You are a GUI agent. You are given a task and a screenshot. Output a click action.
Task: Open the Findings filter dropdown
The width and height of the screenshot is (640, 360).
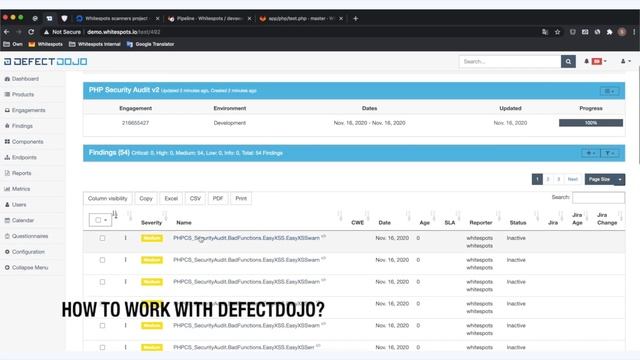coord(610,153)
